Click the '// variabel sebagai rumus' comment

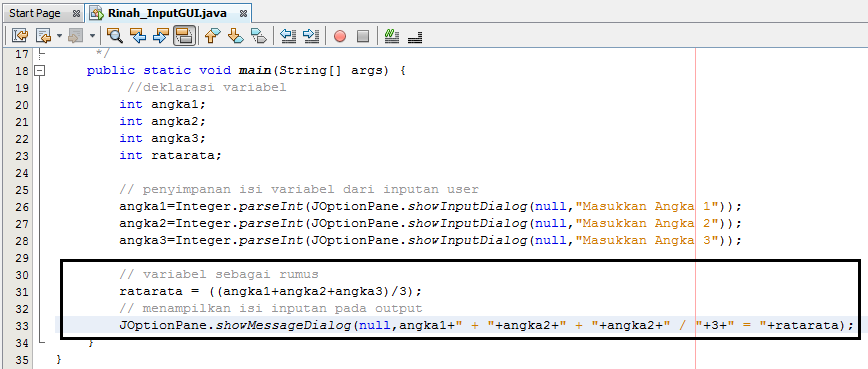(x=219, y=274)
